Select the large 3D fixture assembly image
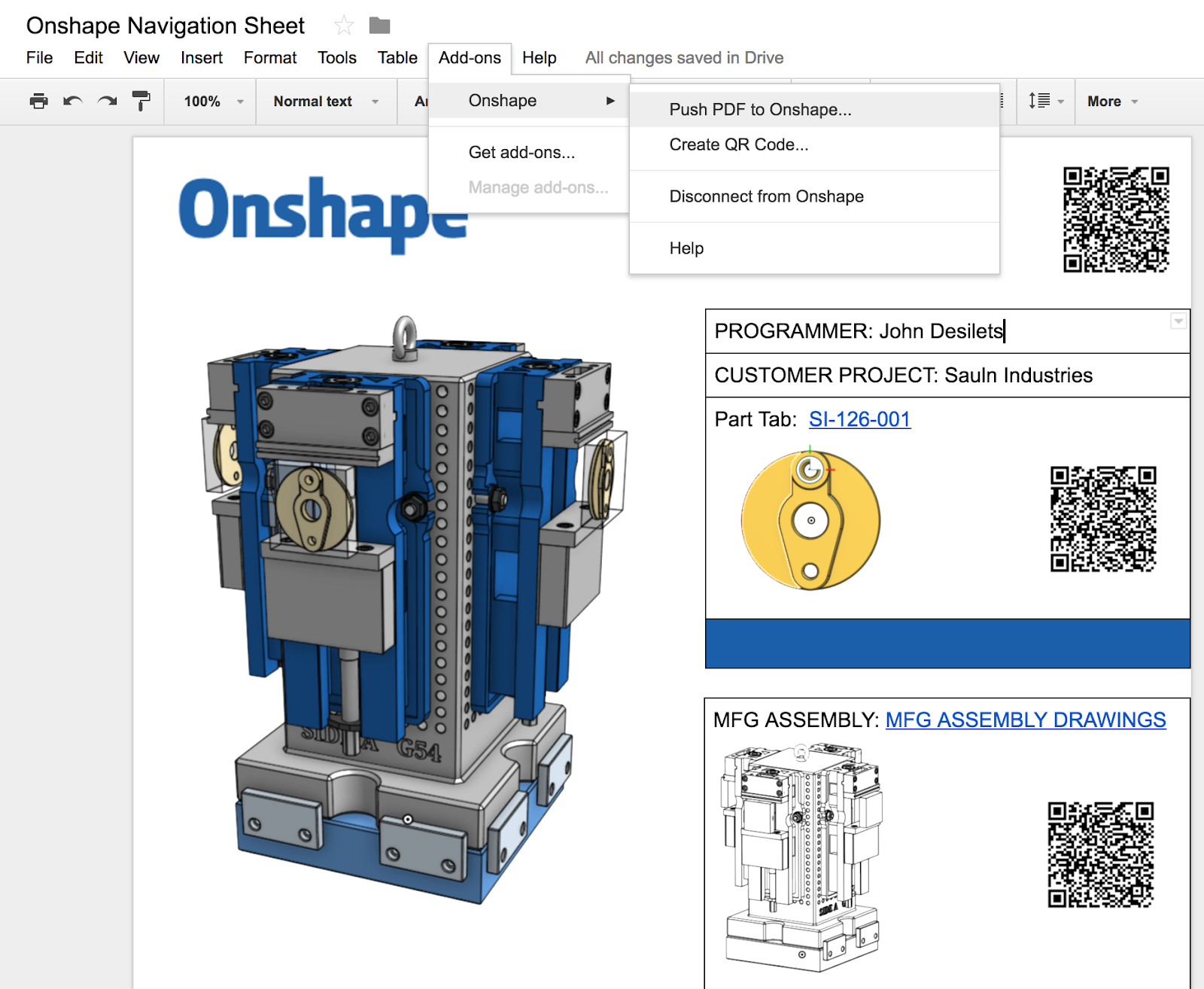This screenshot has width=1204, height=989. click(x=413, y=610)
